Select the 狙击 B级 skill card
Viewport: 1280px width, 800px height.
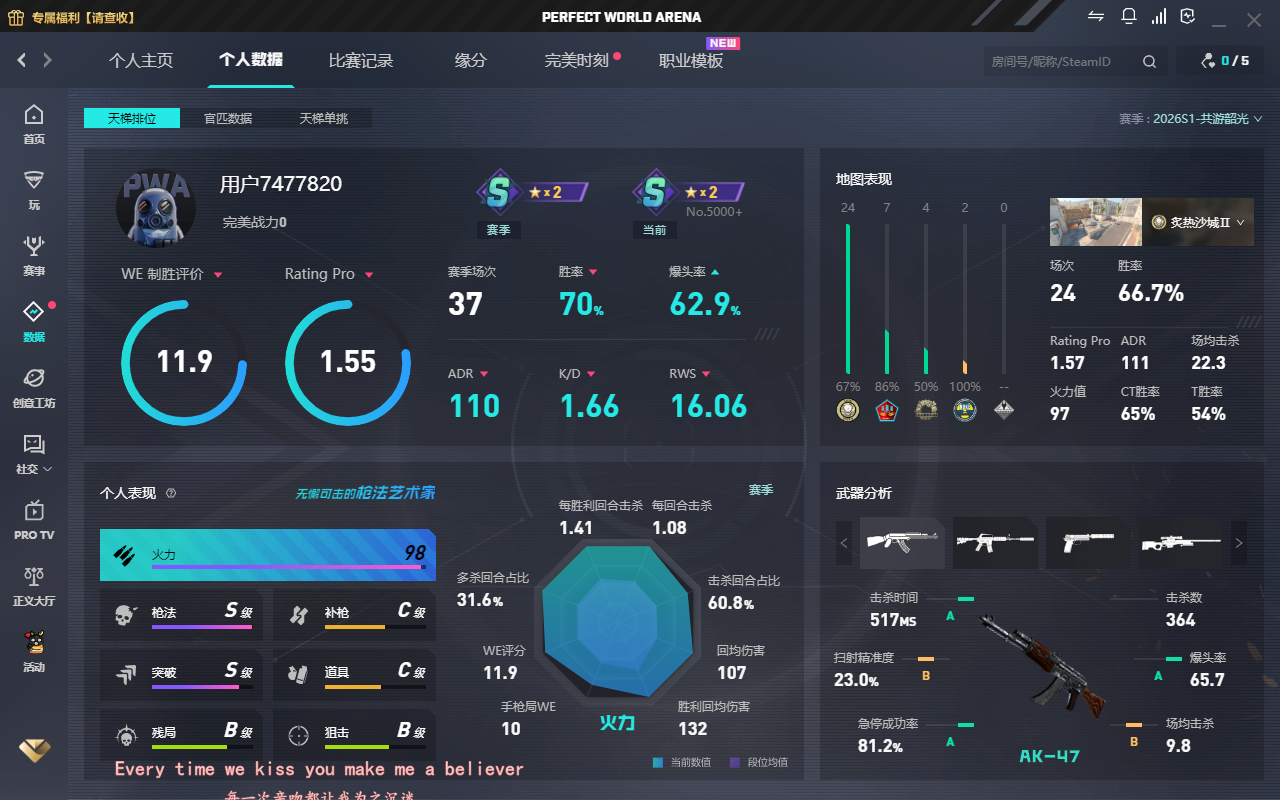click(354, 734)
